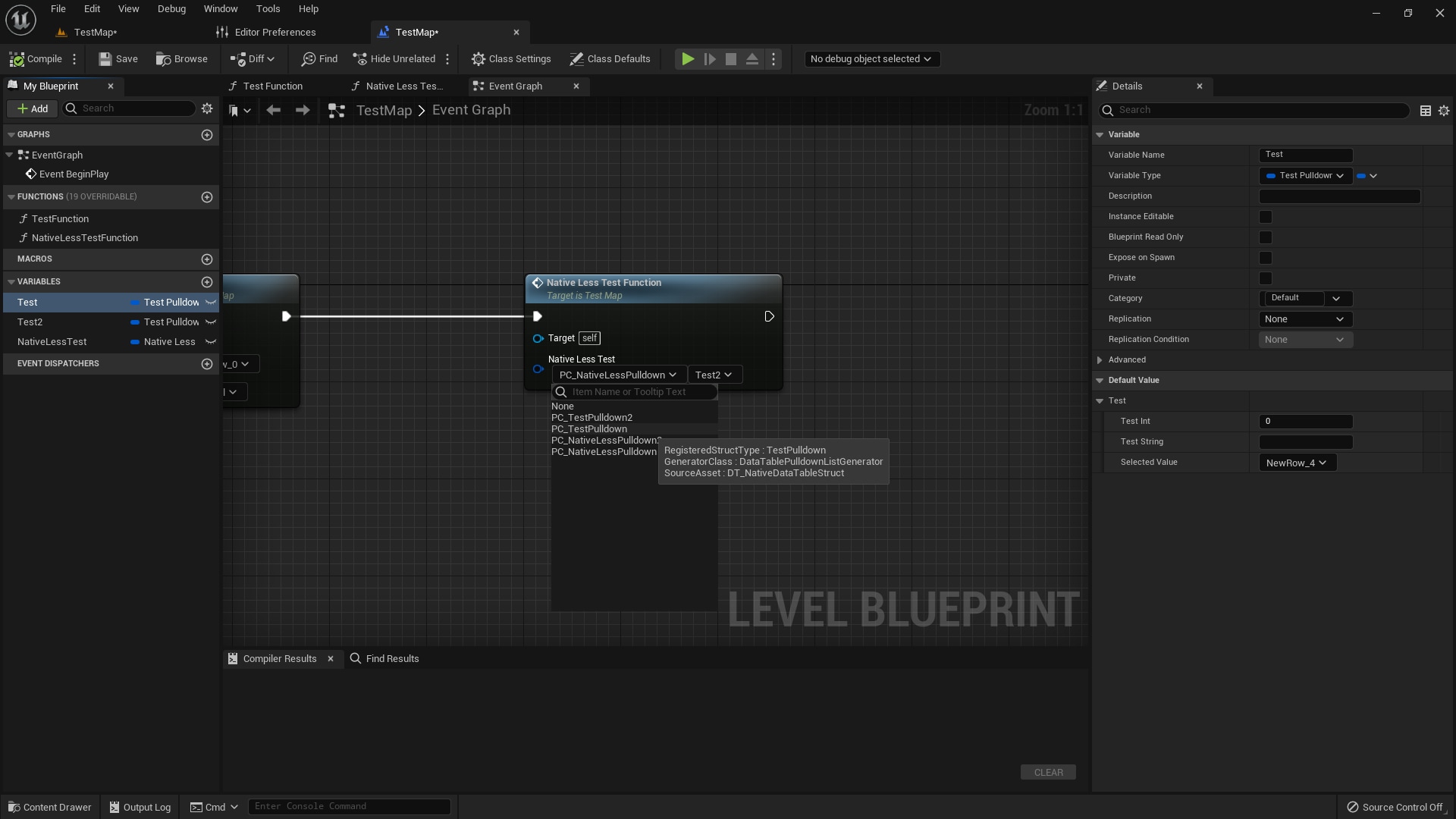The width and height of the screenshot is (1456, 819).
Task: Browse to the blueprint asset
Action: coord(181,58)
